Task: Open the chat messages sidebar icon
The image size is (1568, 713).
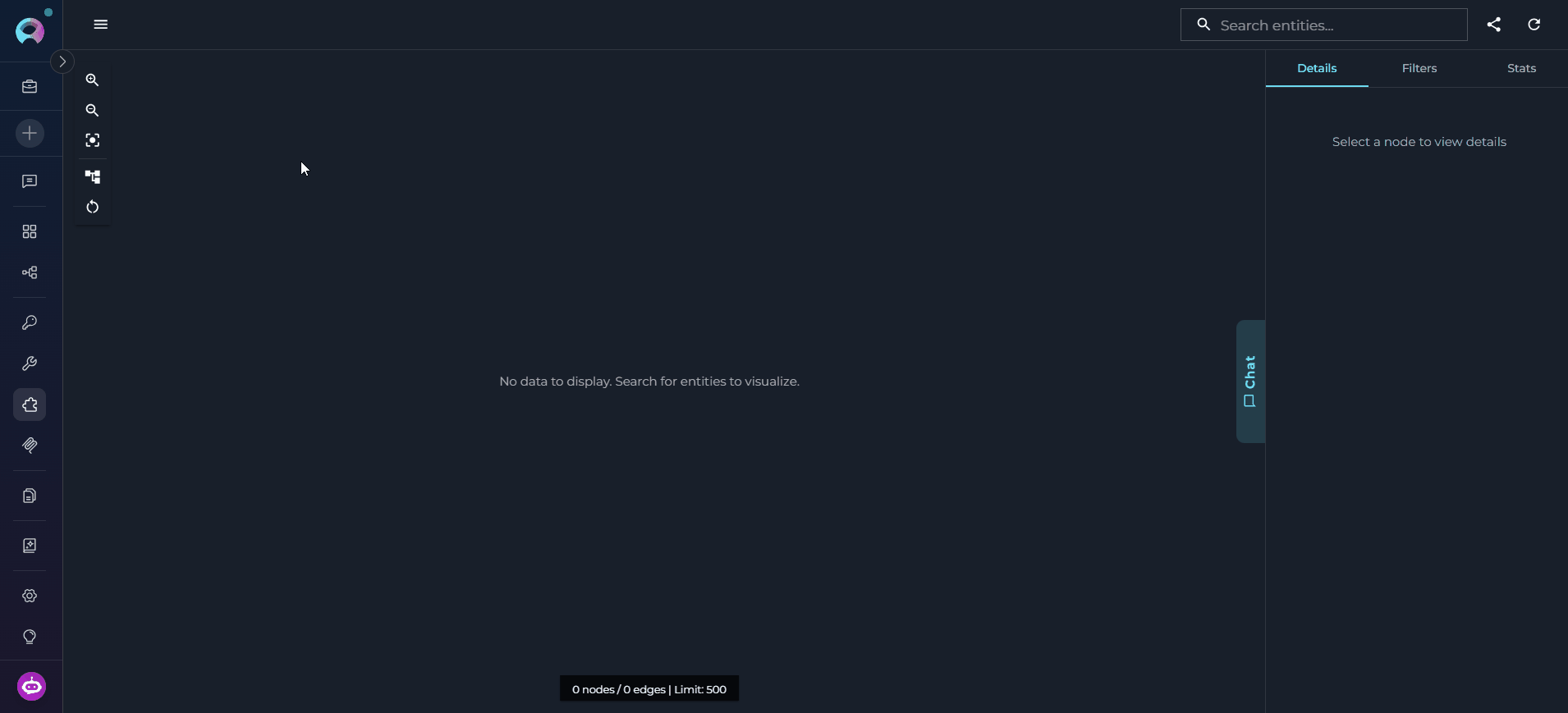Action: [x=30, y=181]
